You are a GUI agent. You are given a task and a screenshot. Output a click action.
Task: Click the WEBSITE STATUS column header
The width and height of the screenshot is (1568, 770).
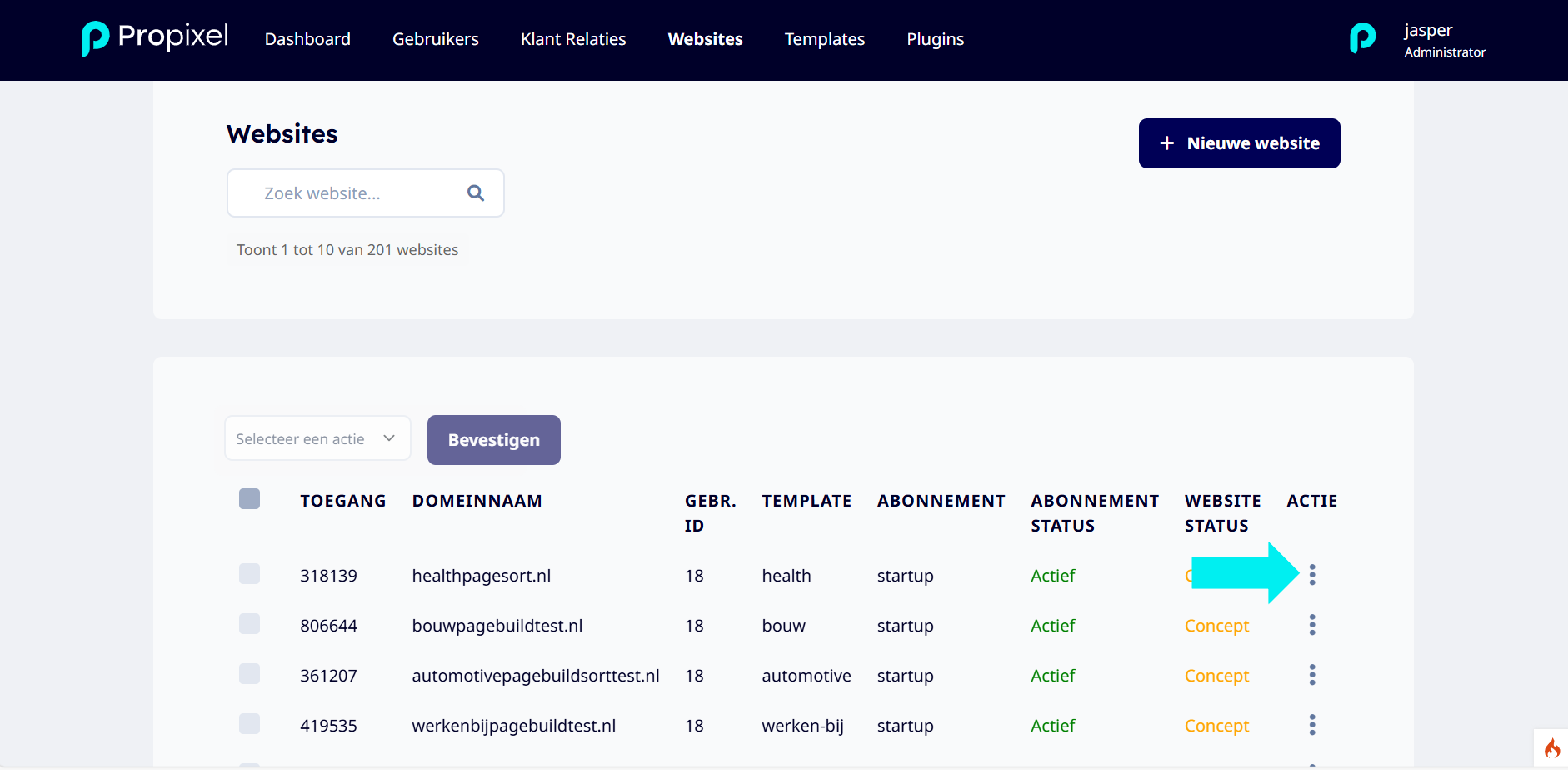point(1223,513)
